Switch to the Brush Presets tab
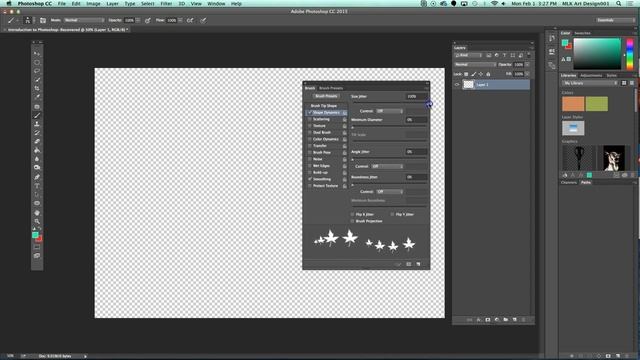 click(331, 88)
